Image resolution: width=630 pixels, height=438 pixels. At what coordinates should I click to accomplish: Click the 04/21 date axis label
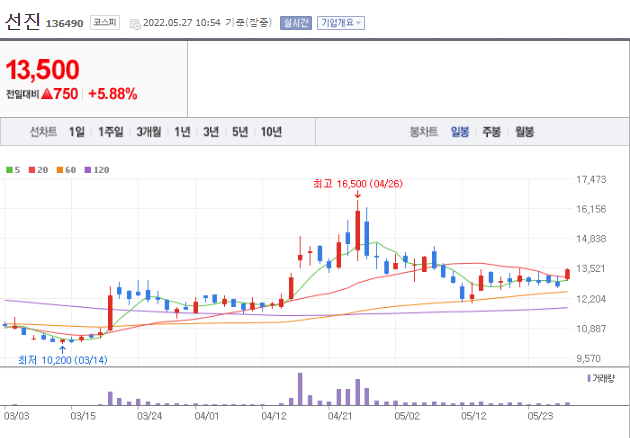coord(340,416)
